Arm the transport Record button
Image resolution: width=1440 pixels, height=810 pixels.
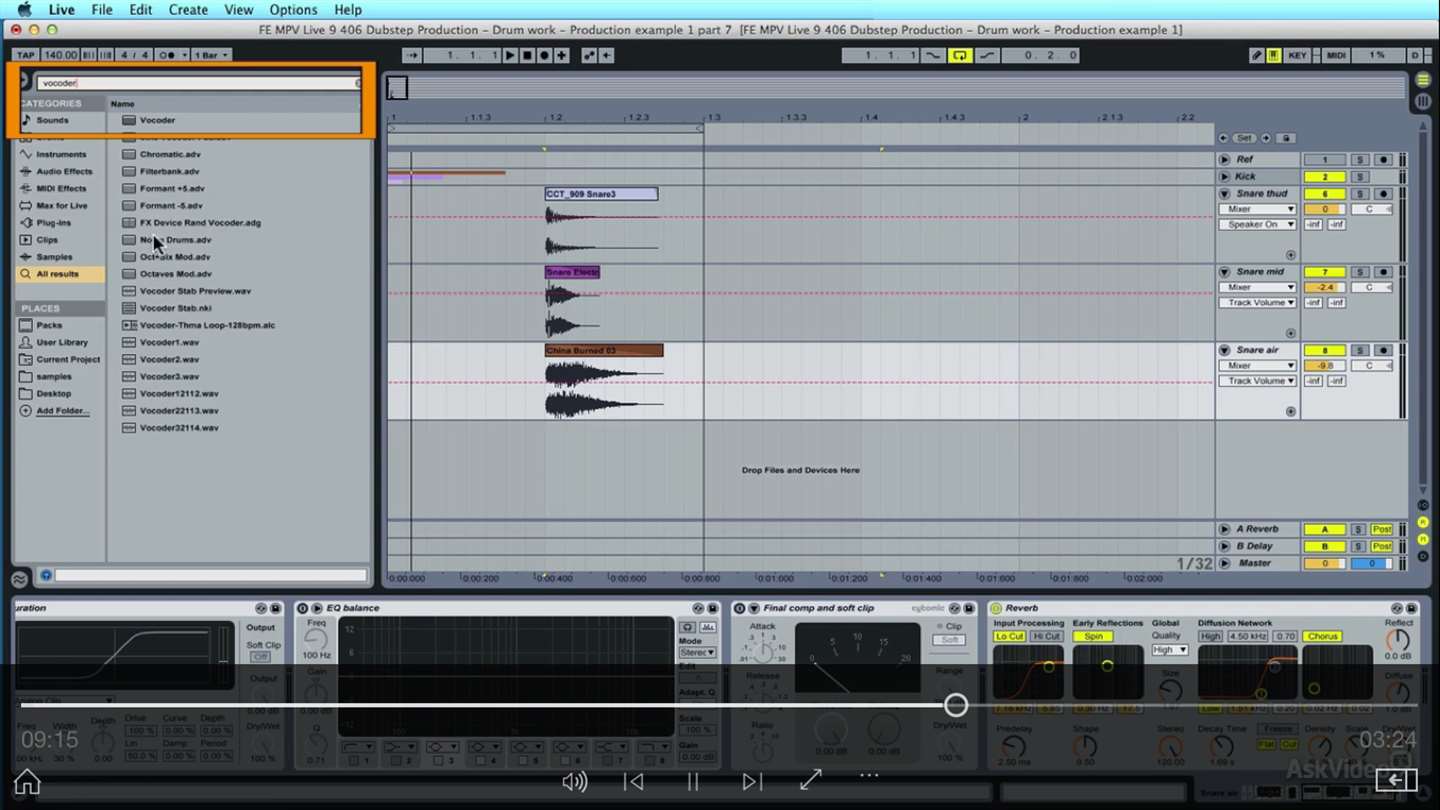tap(544, 55)
